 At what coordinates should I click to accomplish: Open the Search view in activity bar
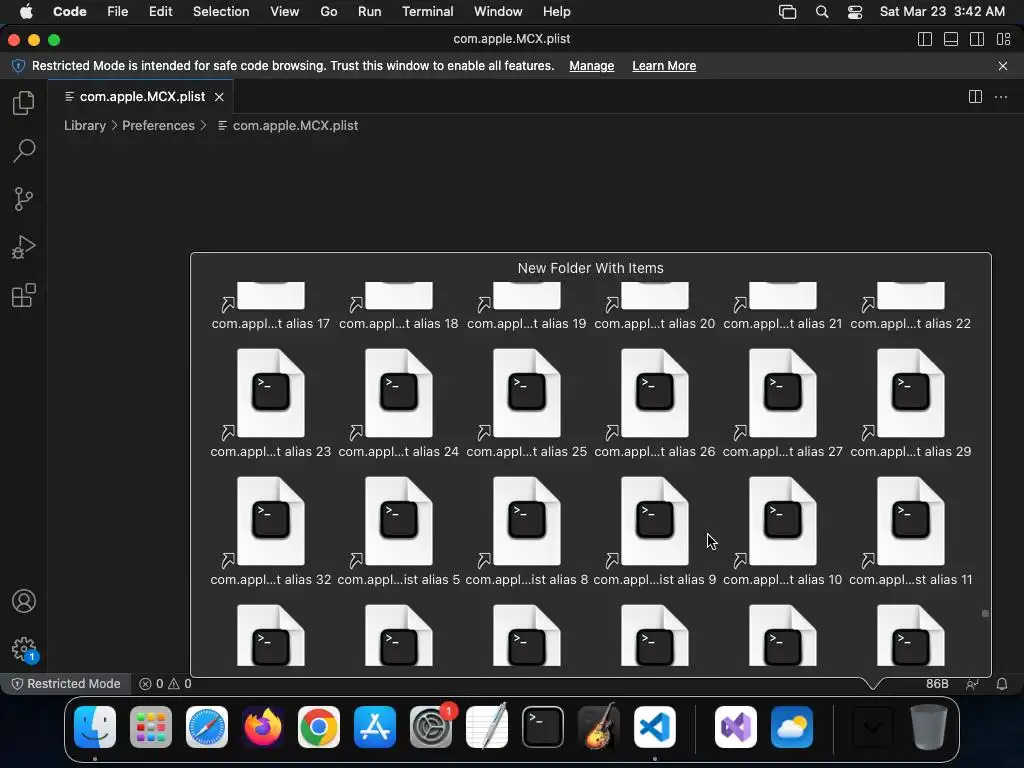pos(24,151)
